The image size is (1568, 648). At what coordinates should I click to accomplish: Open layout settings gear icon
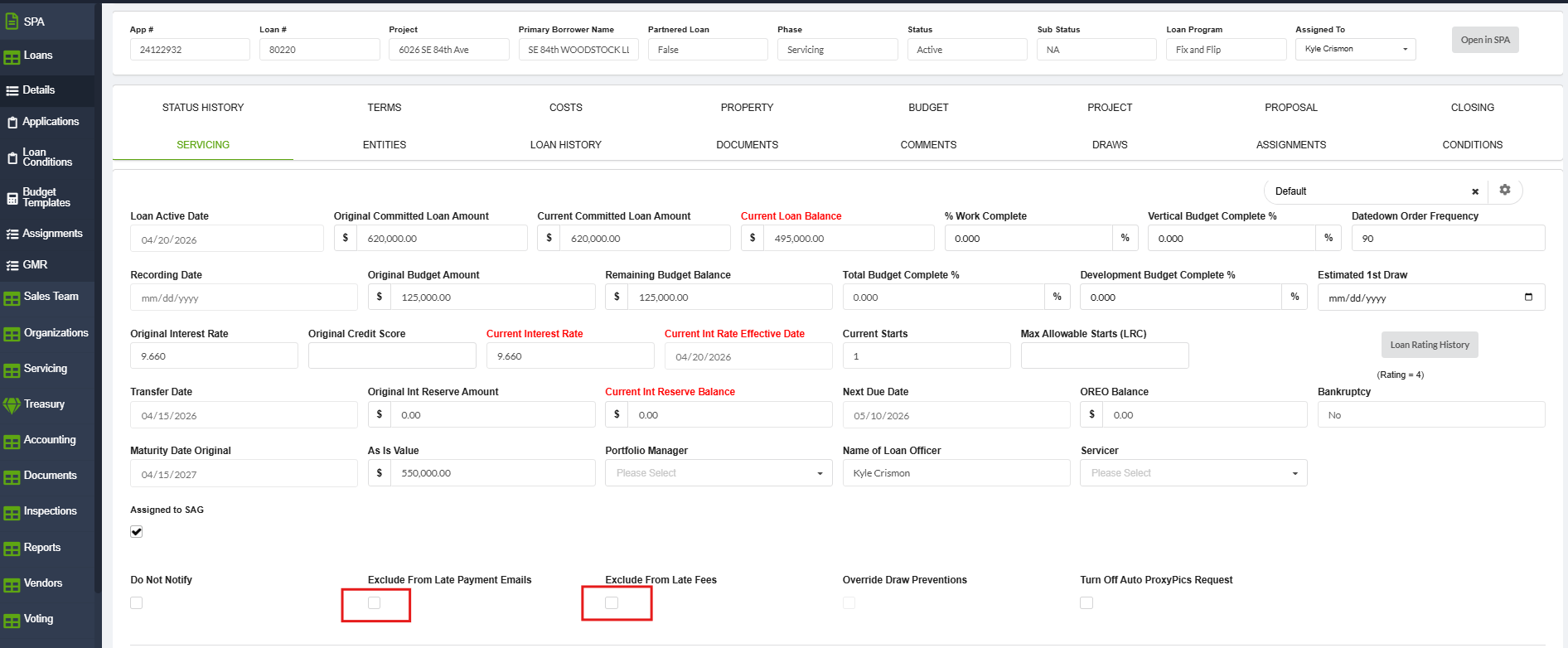[x=1505, y=190]
